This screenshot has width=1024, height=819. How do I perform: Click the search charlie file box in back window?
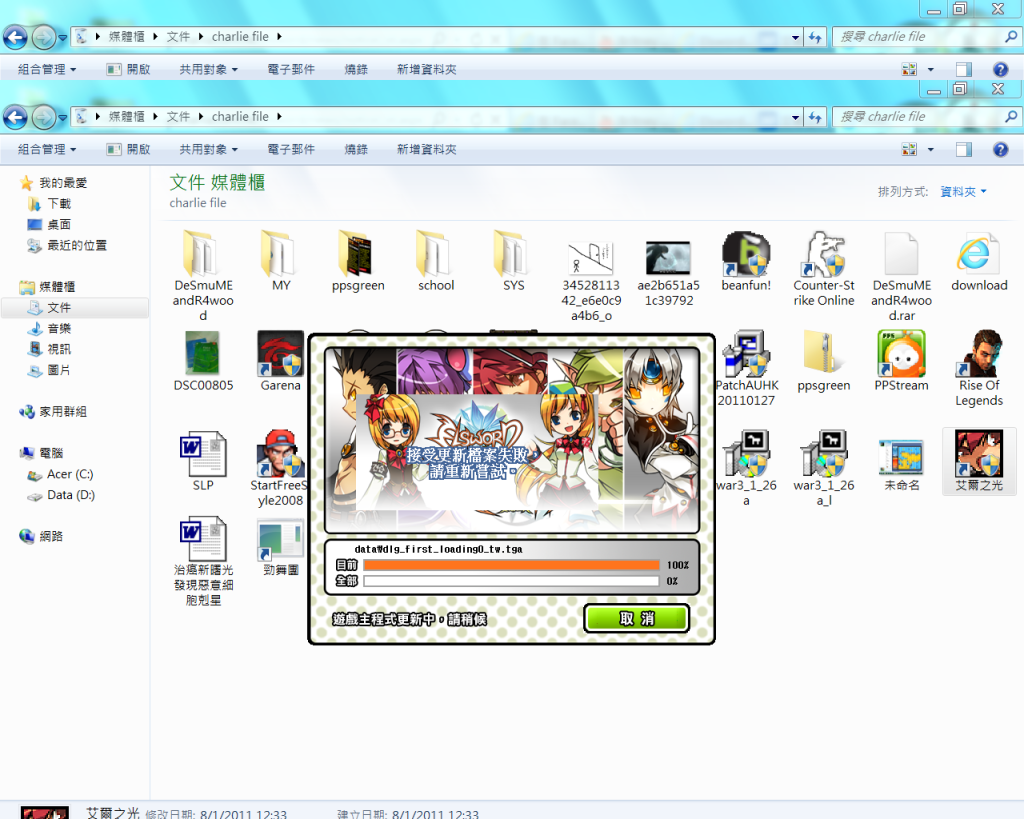point(926,37)
